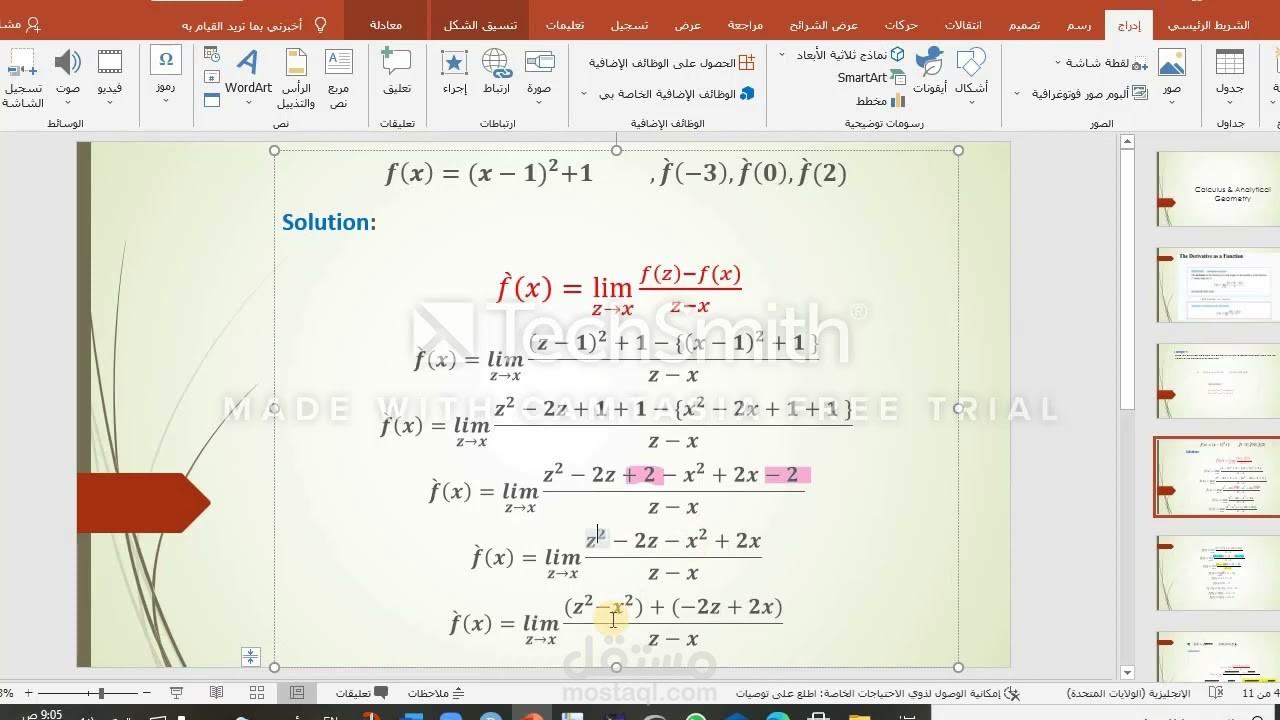The image size is (1280, 720).
Task: Insert a chart using مخطط
Action: (880, 101)
